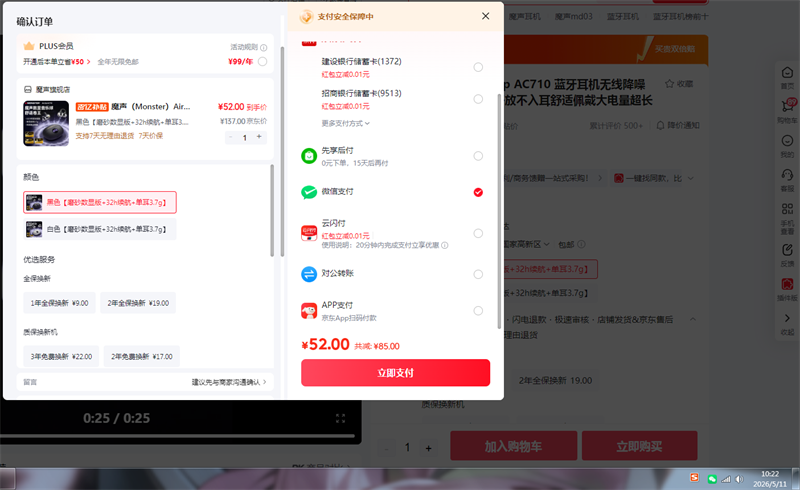
Task: Switch to the 魔声耳机 search tab
Action: (x=524, y=17)
